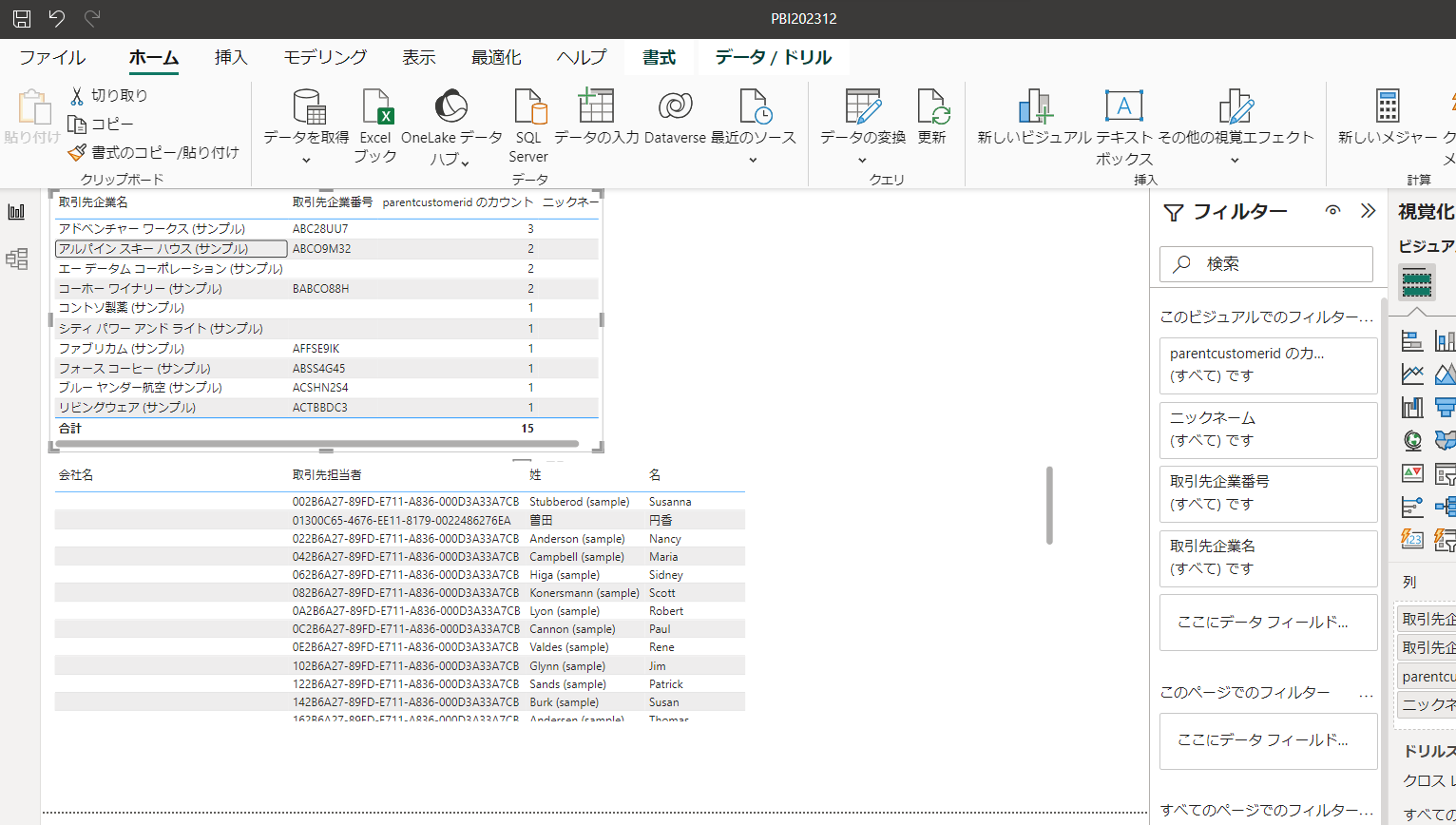Sort by the 取引先企業名 column header
The height and width of the screenshot is (825, 1456).
coord(93,202)
